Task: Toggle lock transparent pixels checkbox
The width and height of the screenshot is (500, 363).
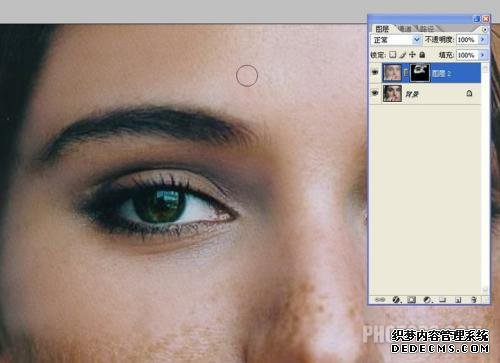Action: point(393,55)
